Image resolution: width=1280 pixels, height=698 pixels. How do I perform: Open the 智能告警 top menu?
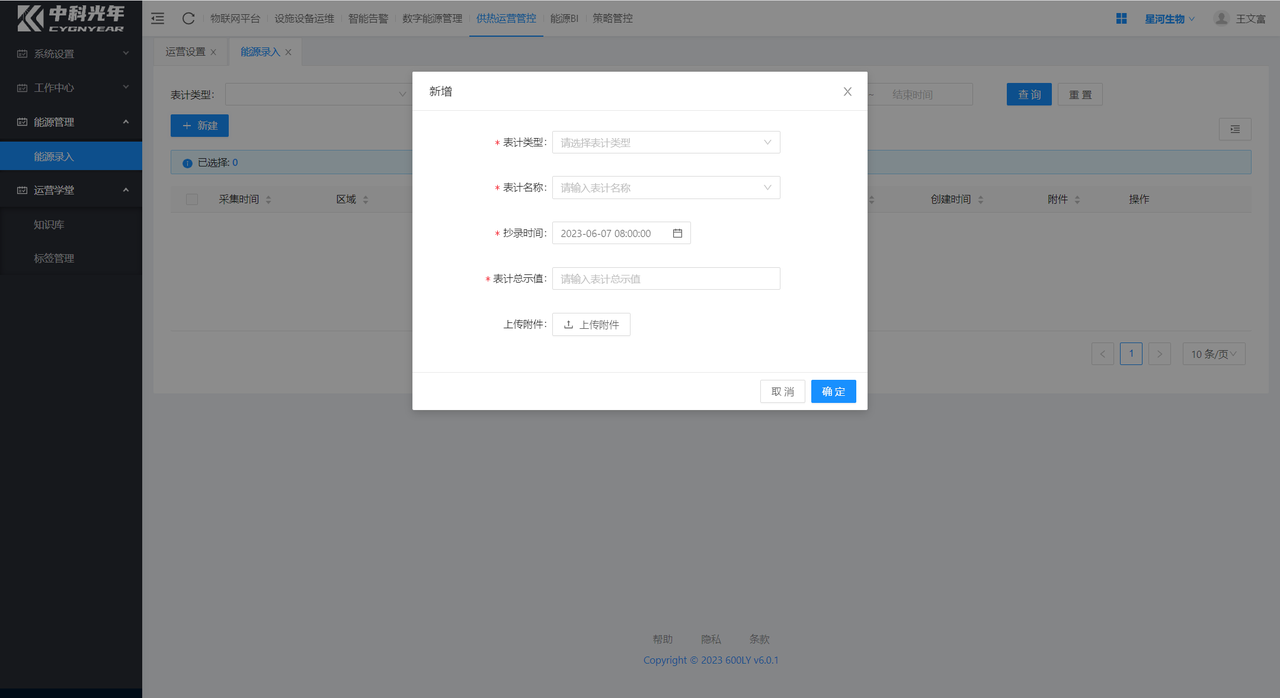coord(368,18)
